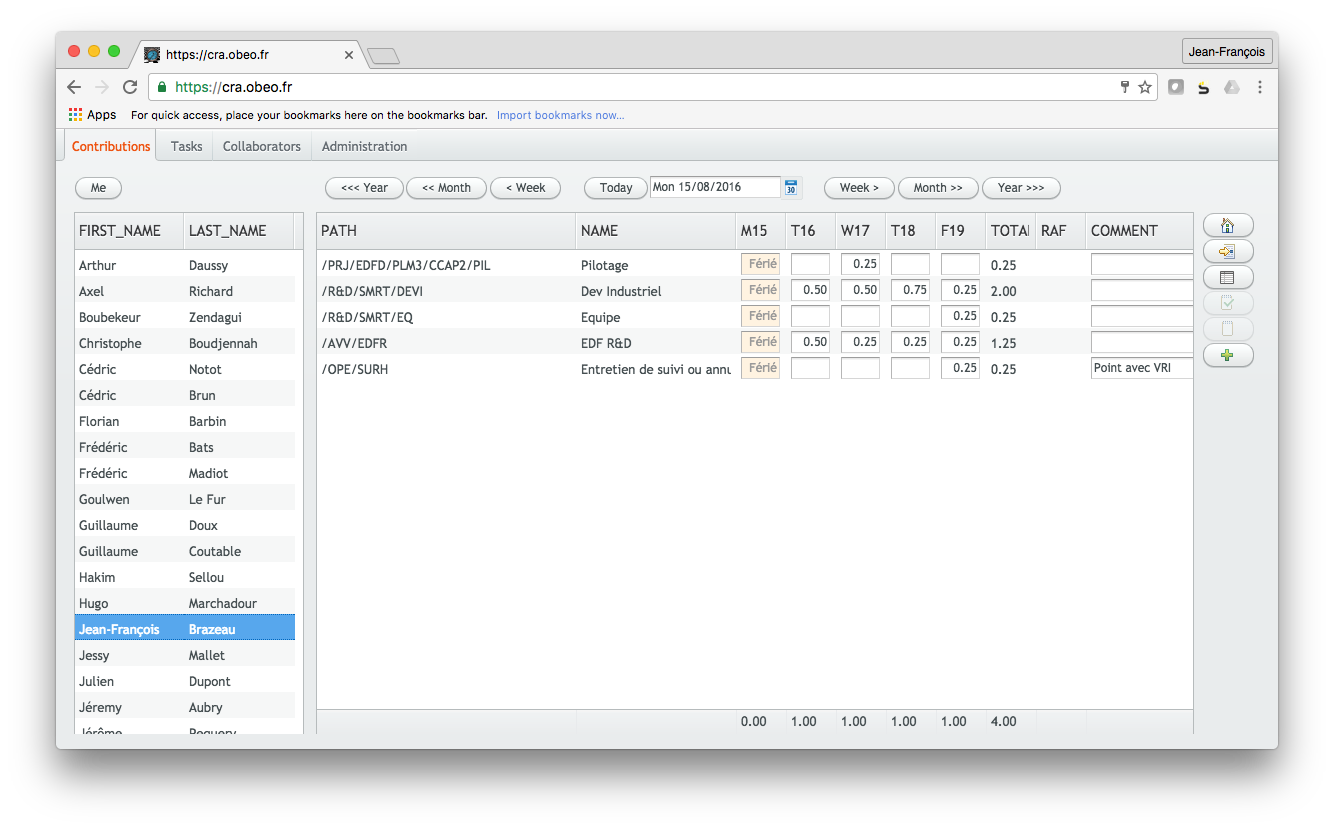Click the date field showing Mon 15/08/2016
The height and width of the screenshot is (829, 1334).
point(715,188)
